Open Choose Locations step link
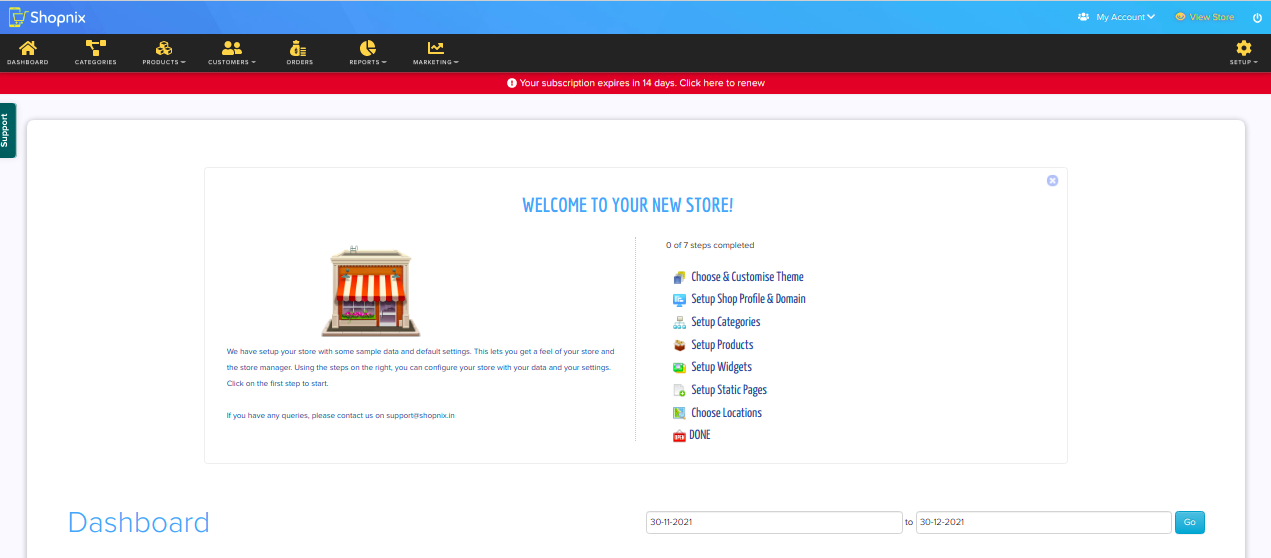 click(x=726, y=413)
